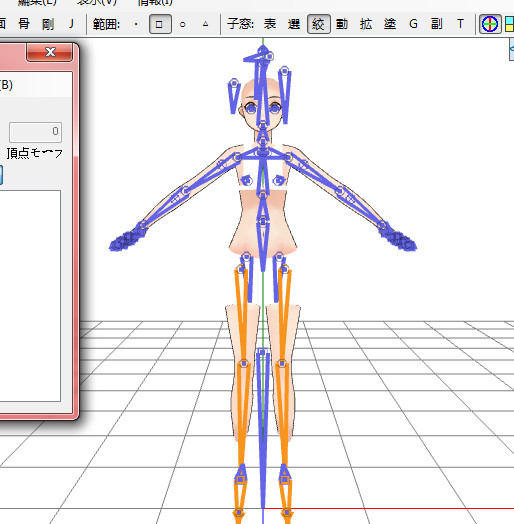Image resolution: width=514 pixels, height=524 pixels.
Task: Toggle the 絞 filter sub-window
Action: click(318, 24)
